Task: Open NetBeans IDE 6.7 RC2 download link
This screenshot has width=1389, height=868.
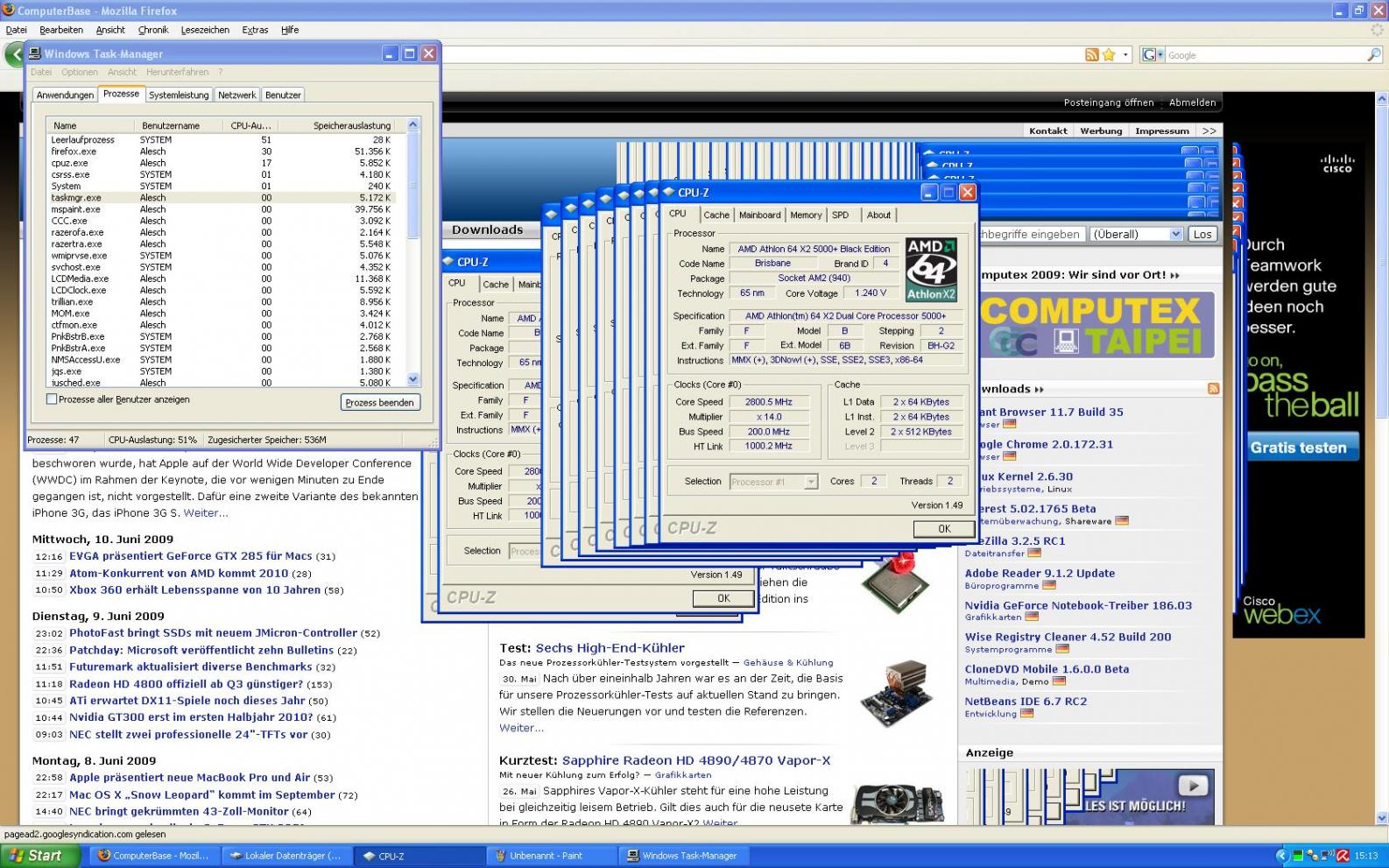Action: tap(1026, 701)
